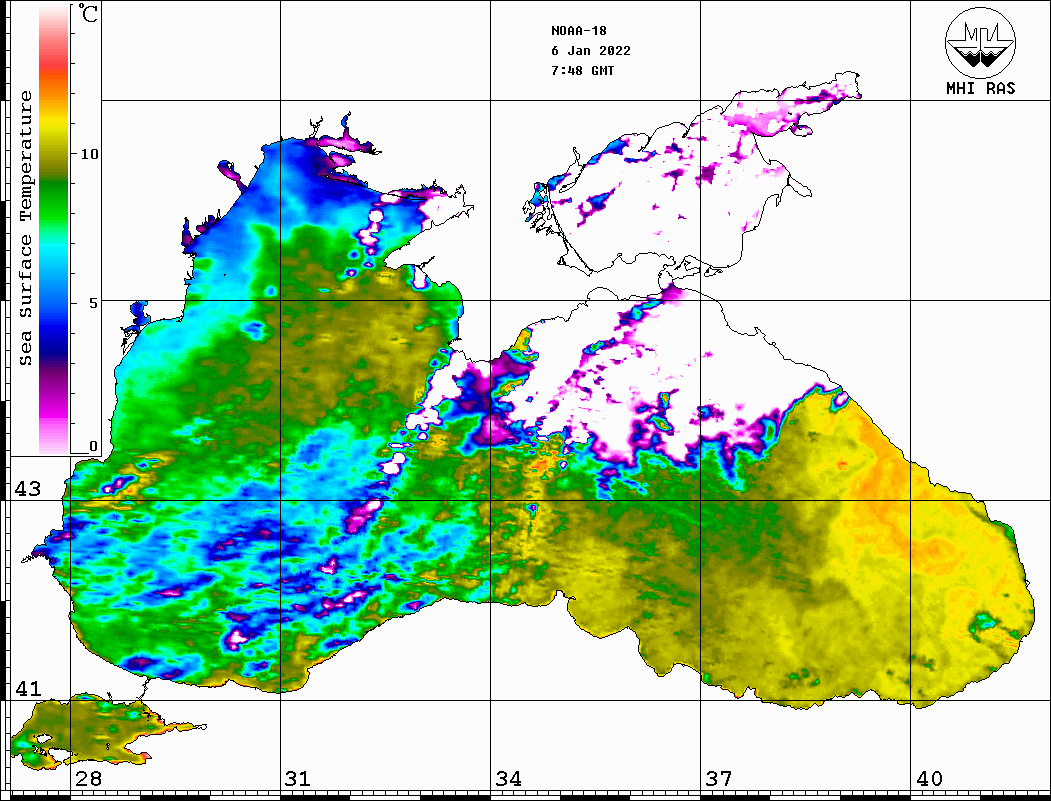Click the 'NOAA-18' satellite label
The image size is (1051, 801).
(578, 31)
